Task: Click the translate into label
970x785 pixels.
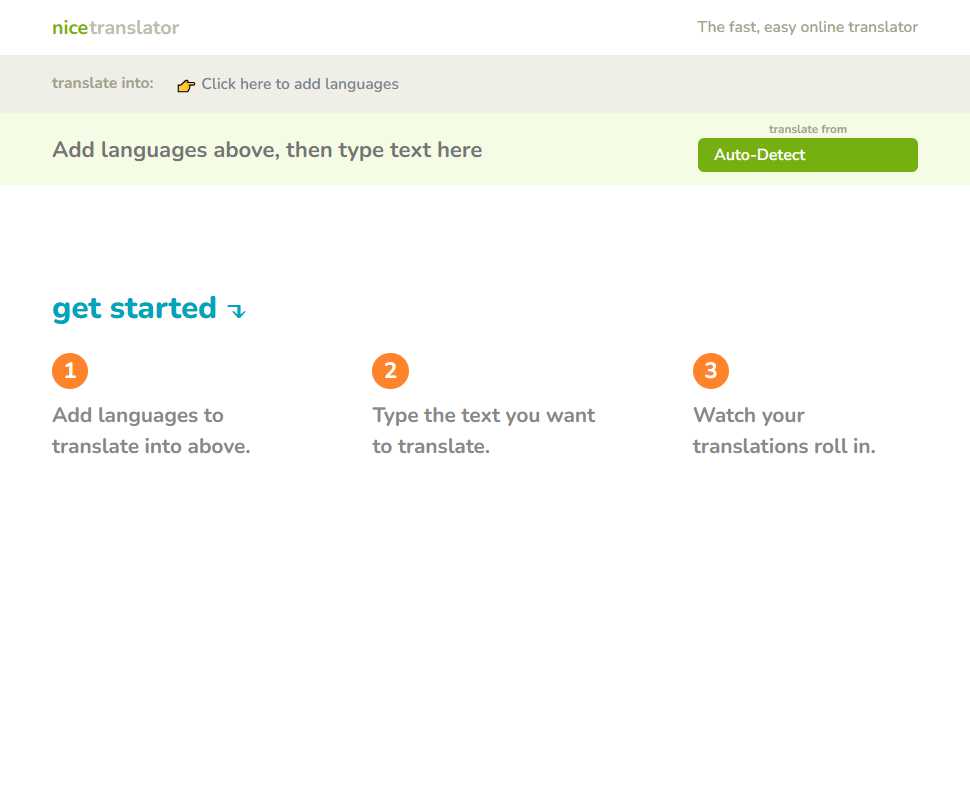Action: (103, 83)
